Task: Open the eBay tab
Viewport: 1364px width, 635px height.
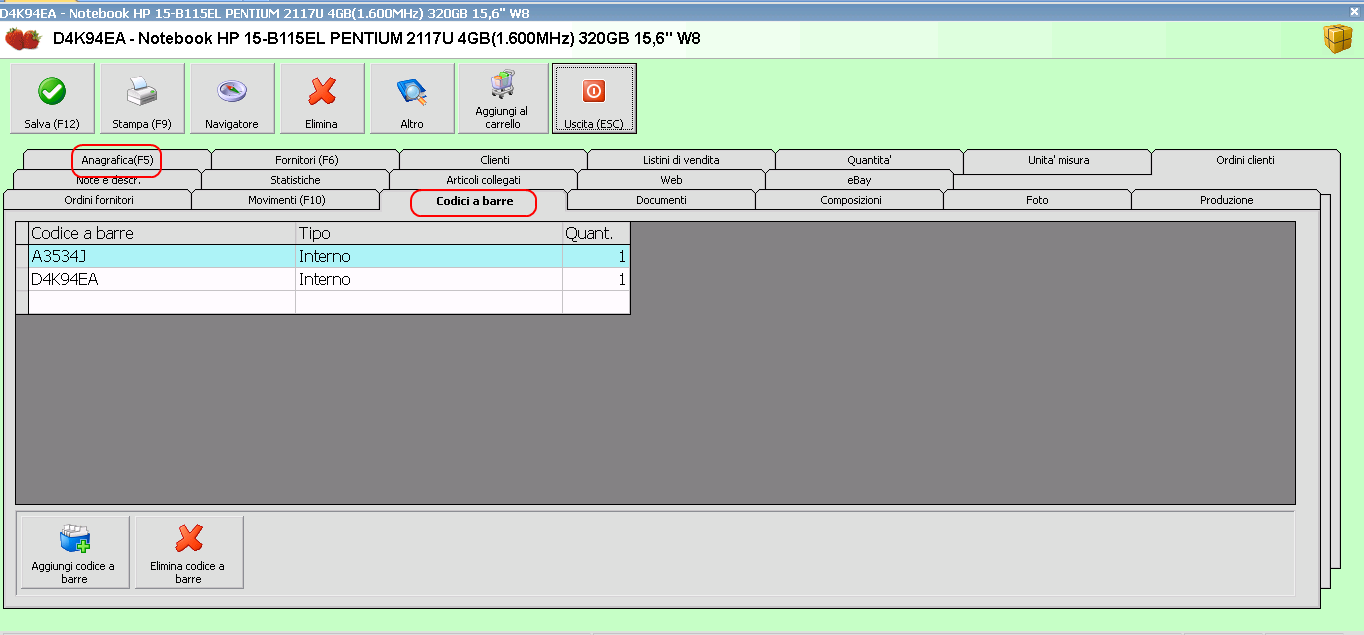Action: [859, 180]
